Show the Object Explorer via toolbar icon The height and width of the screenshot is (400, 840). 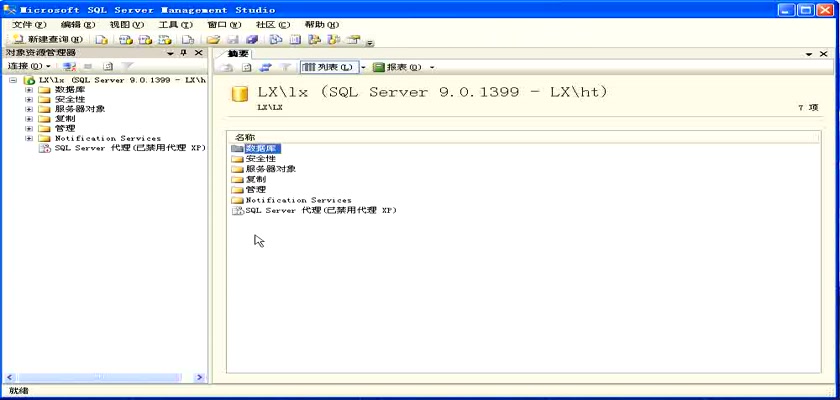tap(314, 40)
